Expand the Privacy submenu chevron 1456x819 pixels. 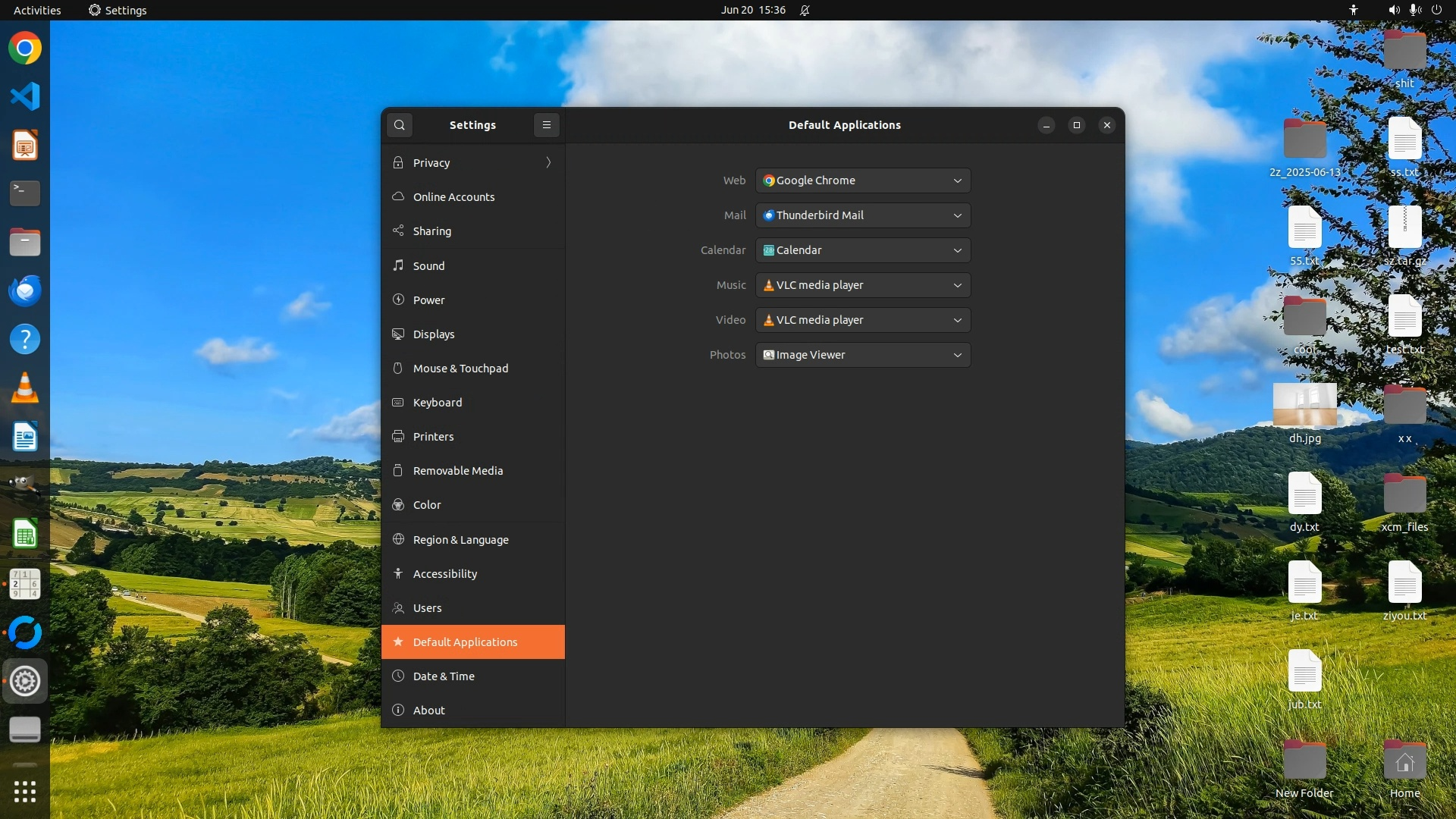tap(548, 163)
